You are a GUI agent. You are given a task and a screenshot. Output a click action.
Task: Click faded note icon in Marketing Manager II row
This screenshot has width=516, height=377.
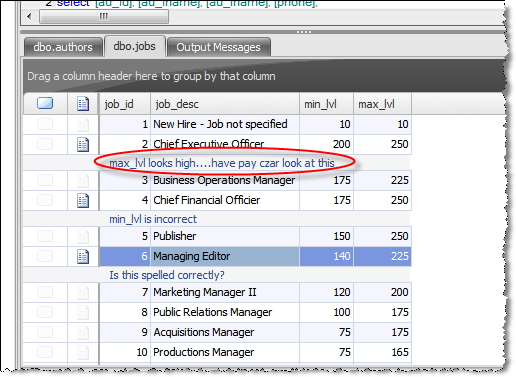pos(83,293)
